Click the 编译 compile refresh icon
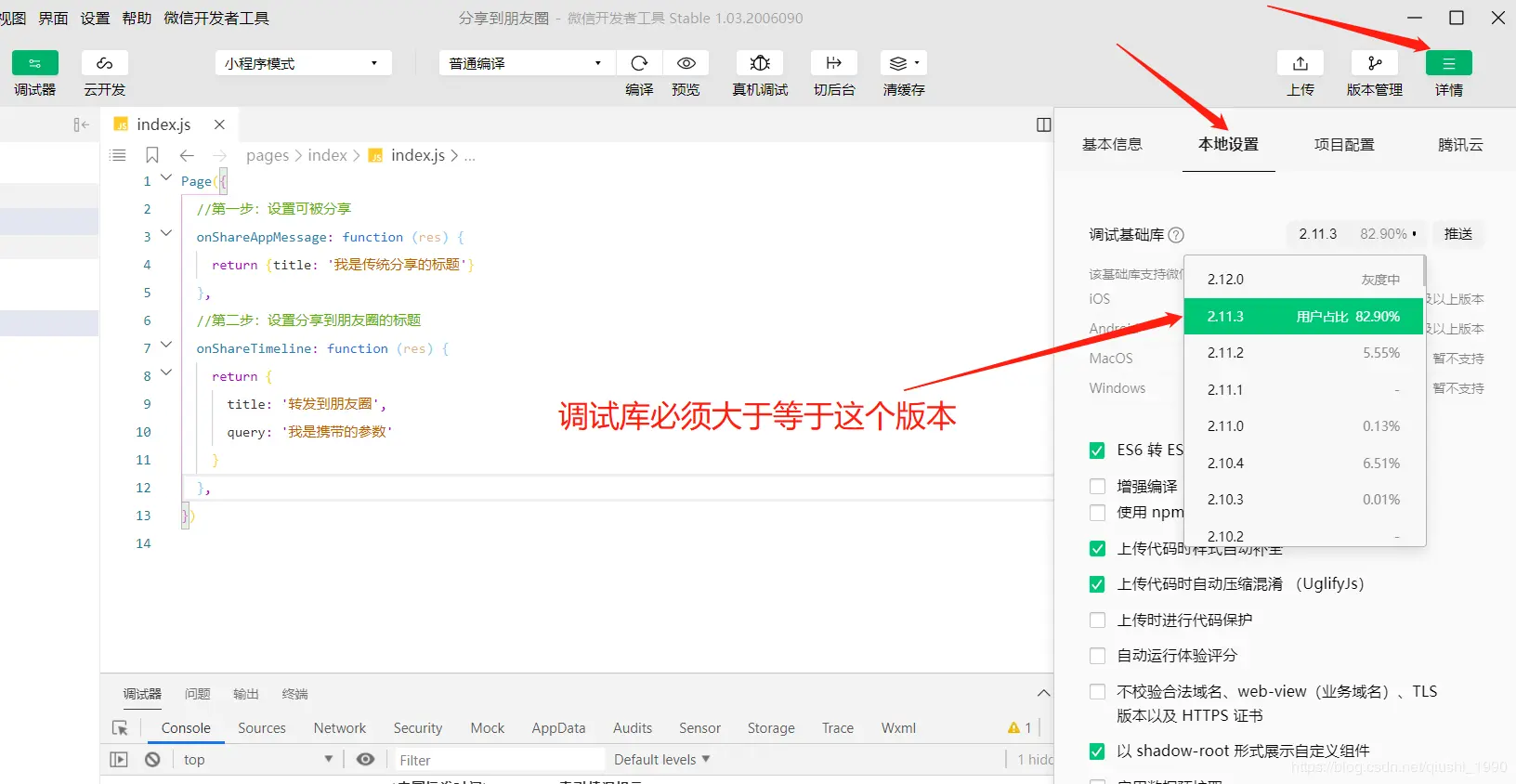This screenshot has height=784, width=1516. [639, 63]
